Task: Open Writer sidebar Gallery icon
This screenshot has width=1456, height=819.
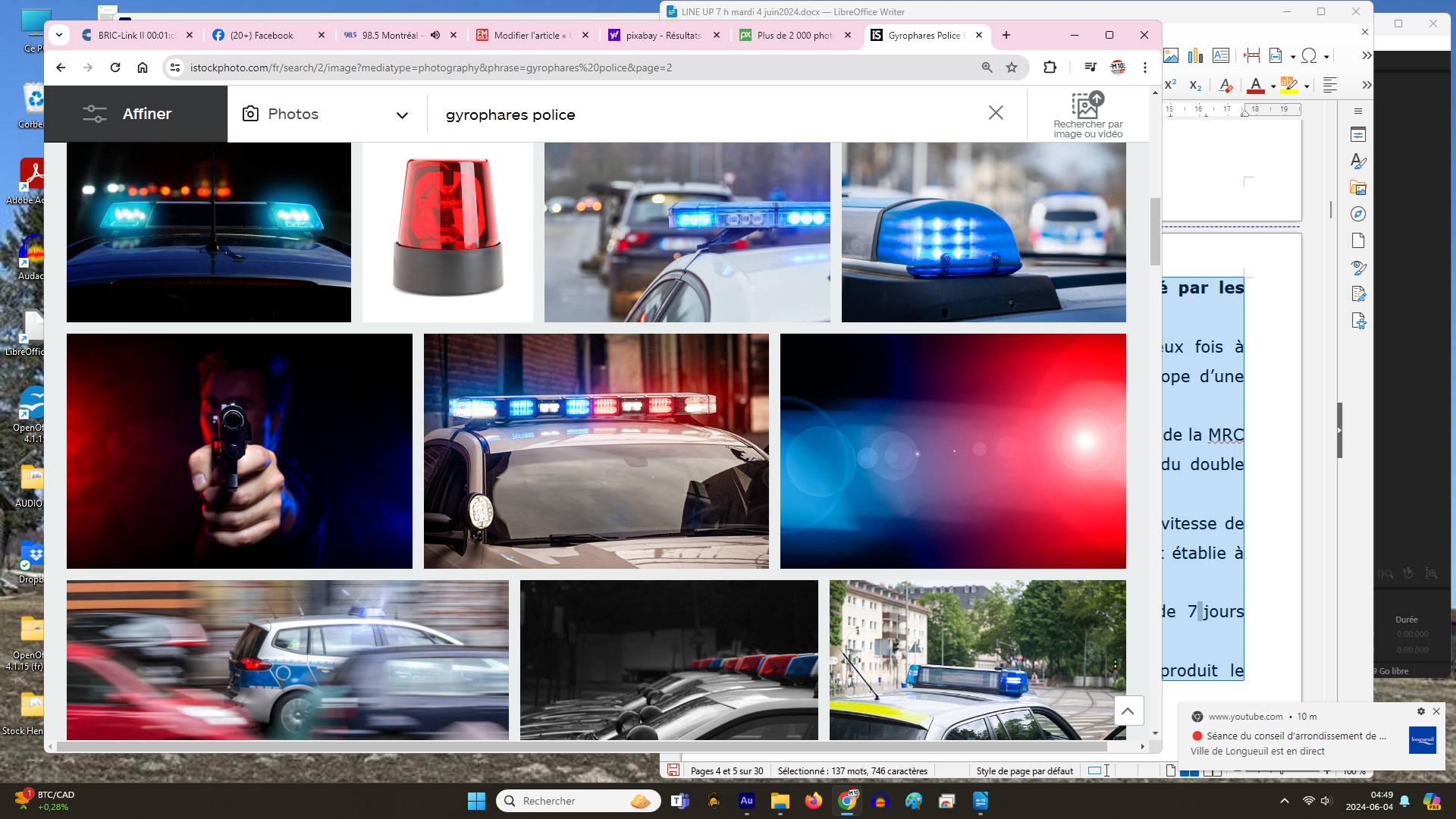Action: click(1358, 188)
